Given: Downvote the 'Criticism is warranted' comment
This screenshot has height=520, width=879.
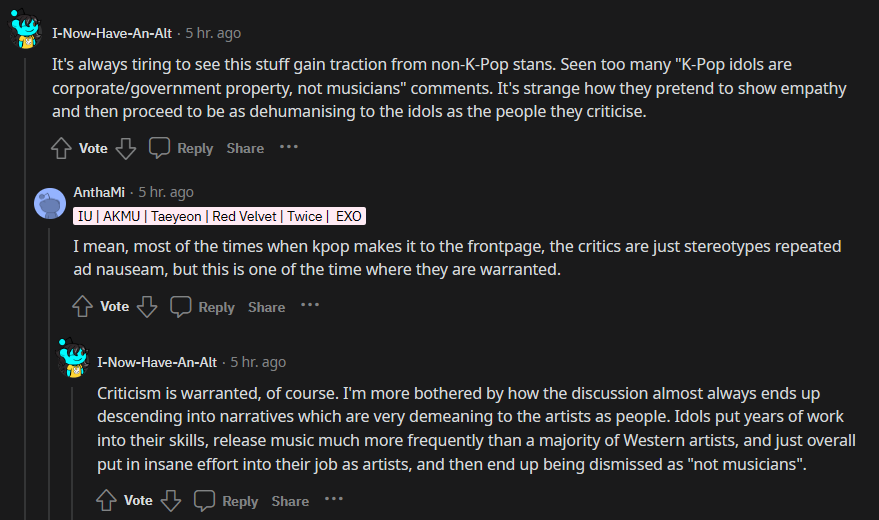Looking at the screenshot, I should pyautogui.click(x=171, y=501).
